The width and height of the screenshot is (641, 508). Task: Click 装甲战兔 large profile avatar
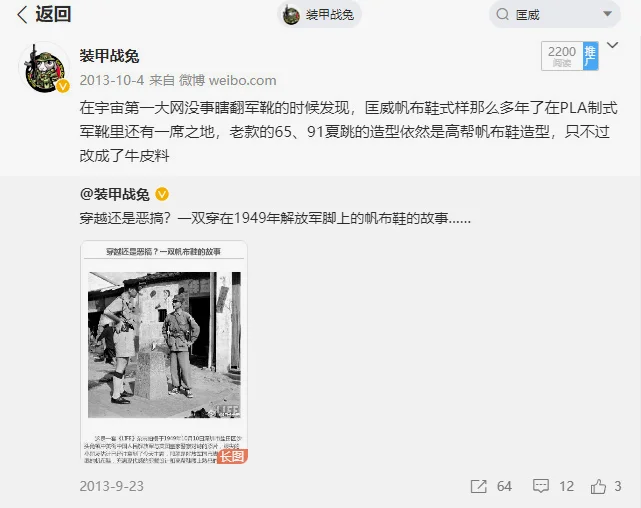(x=44, y=67)
